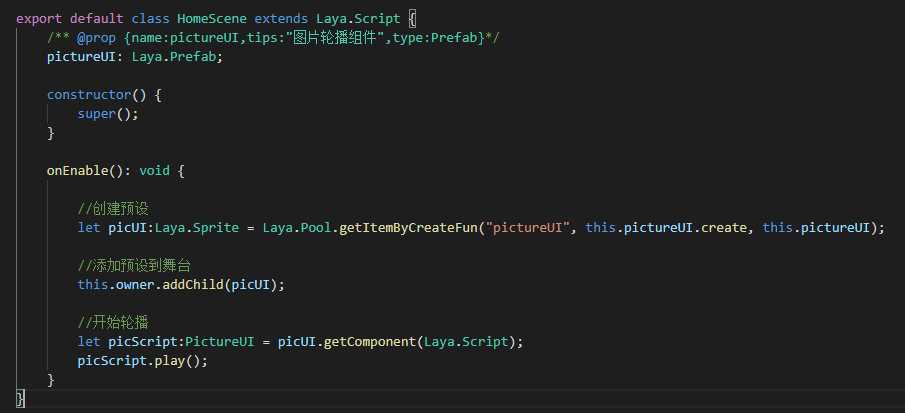Click the "Laya.Sprite" type annotation
Image resolution: width=905 pixels, height=413 pixels.
197,227
